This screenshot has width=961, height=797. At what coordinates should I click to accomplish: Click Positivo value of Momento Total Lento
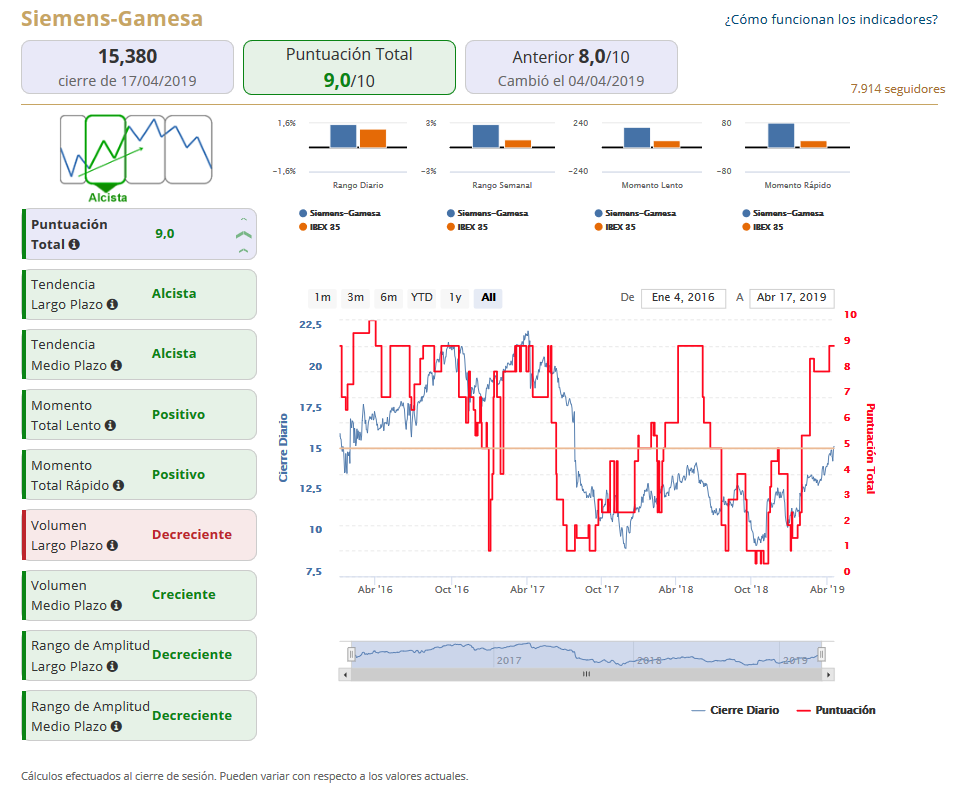(178, 414)
